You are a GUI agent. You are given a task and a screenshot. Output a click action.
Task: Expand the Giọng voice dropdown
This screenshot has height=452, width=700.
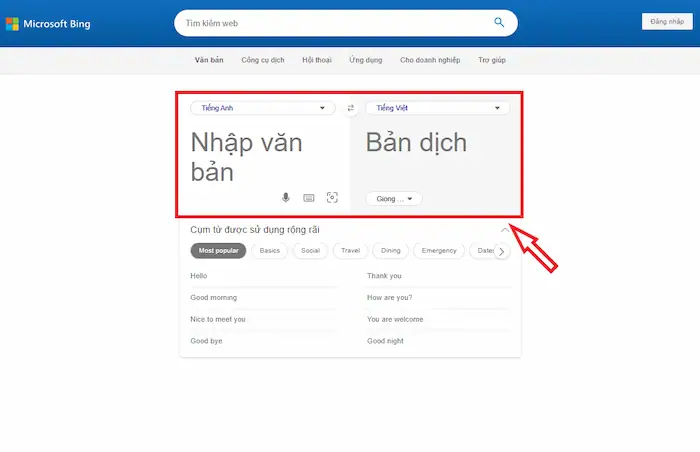[x=393, y=198]
